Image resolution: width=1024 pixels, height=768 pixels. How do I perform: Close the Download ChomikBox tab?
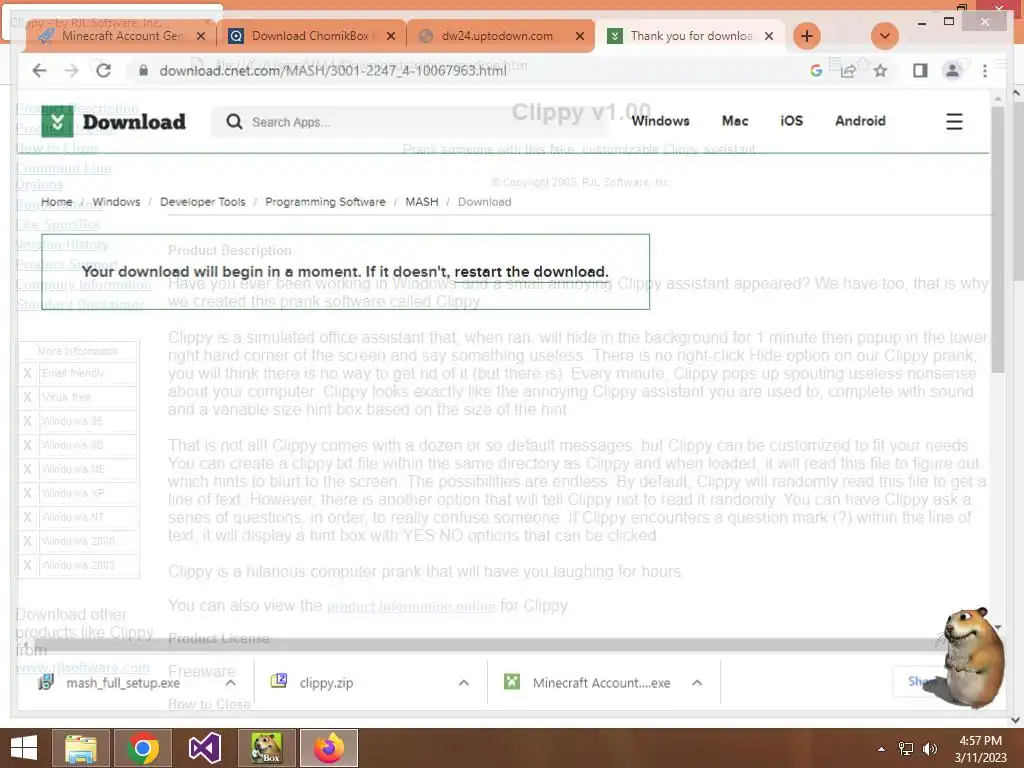click(x=391, y=36)
